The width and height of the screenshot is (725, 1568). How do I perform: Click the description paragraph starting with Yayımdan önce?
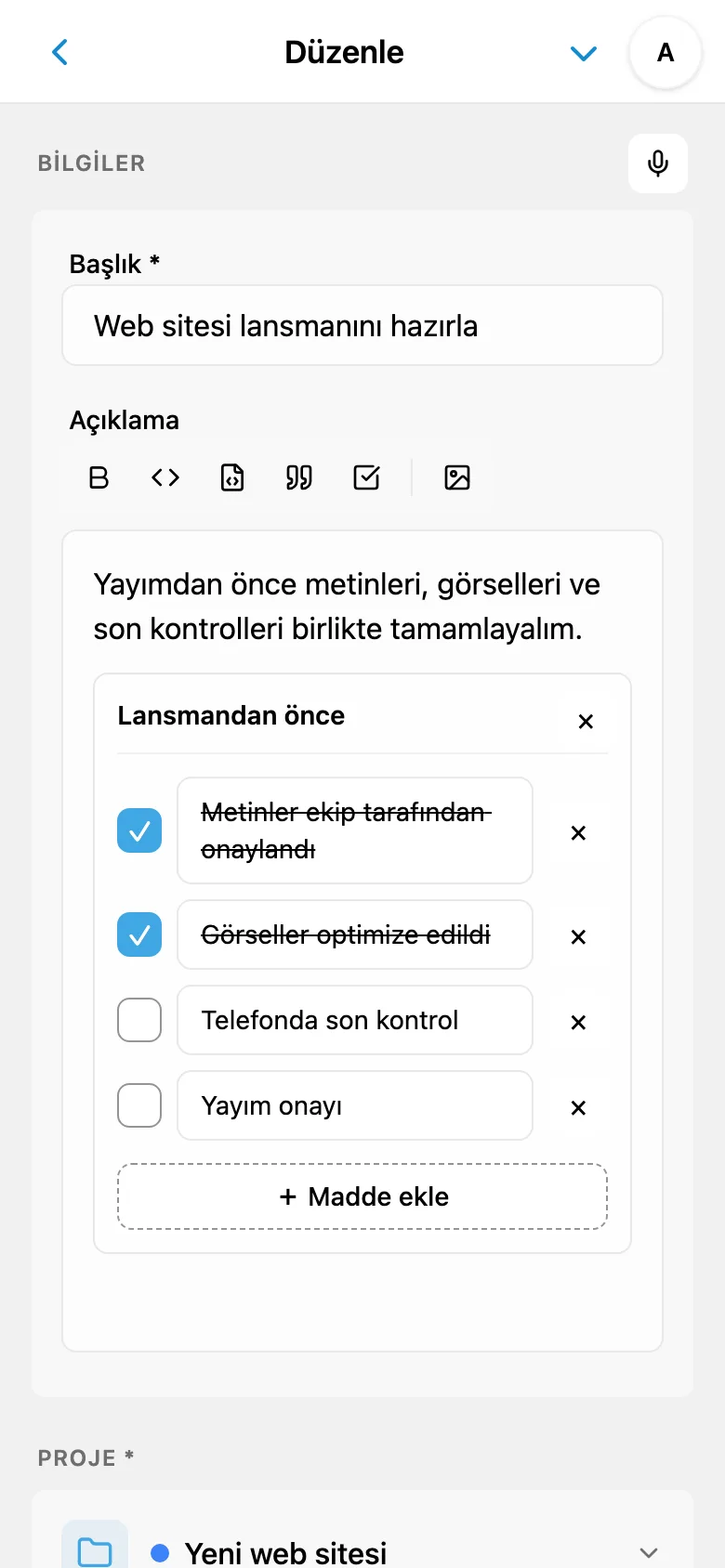coord(347,607)
